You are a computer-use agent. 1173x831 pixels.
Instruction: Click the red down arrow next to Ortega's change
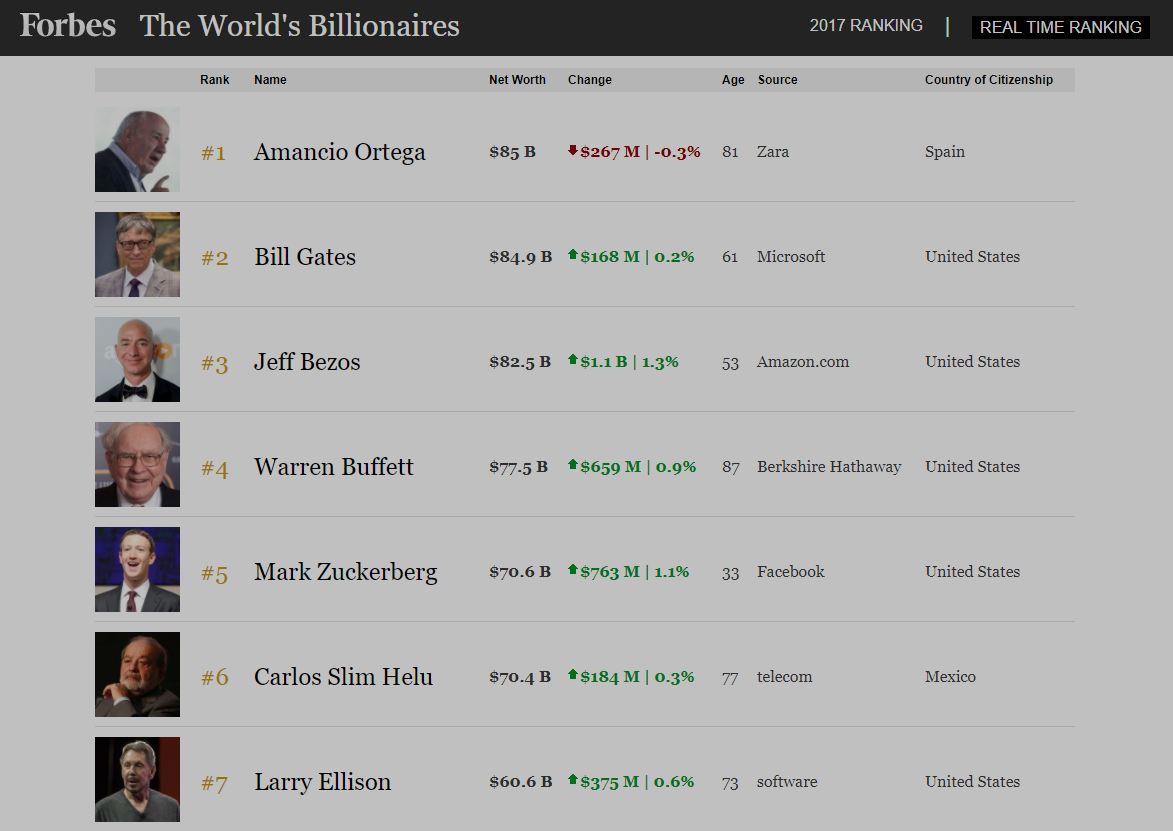tap(571, 152)
